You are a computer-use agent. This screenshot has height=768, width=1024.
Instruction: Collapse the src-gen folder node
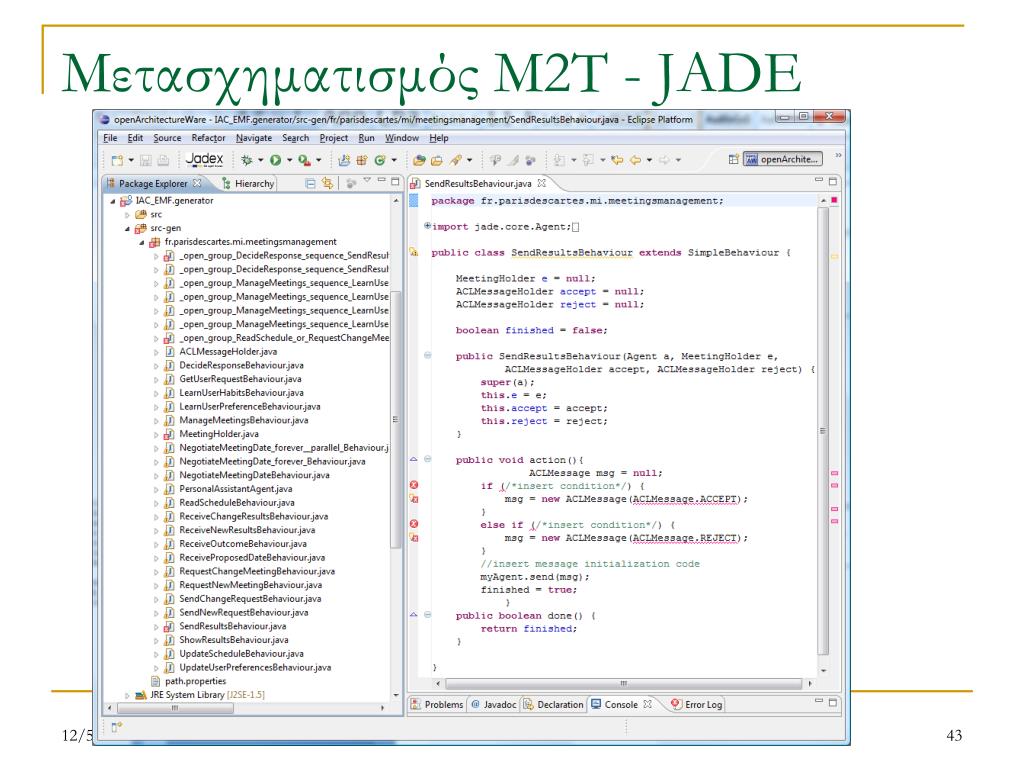point(127,229)
